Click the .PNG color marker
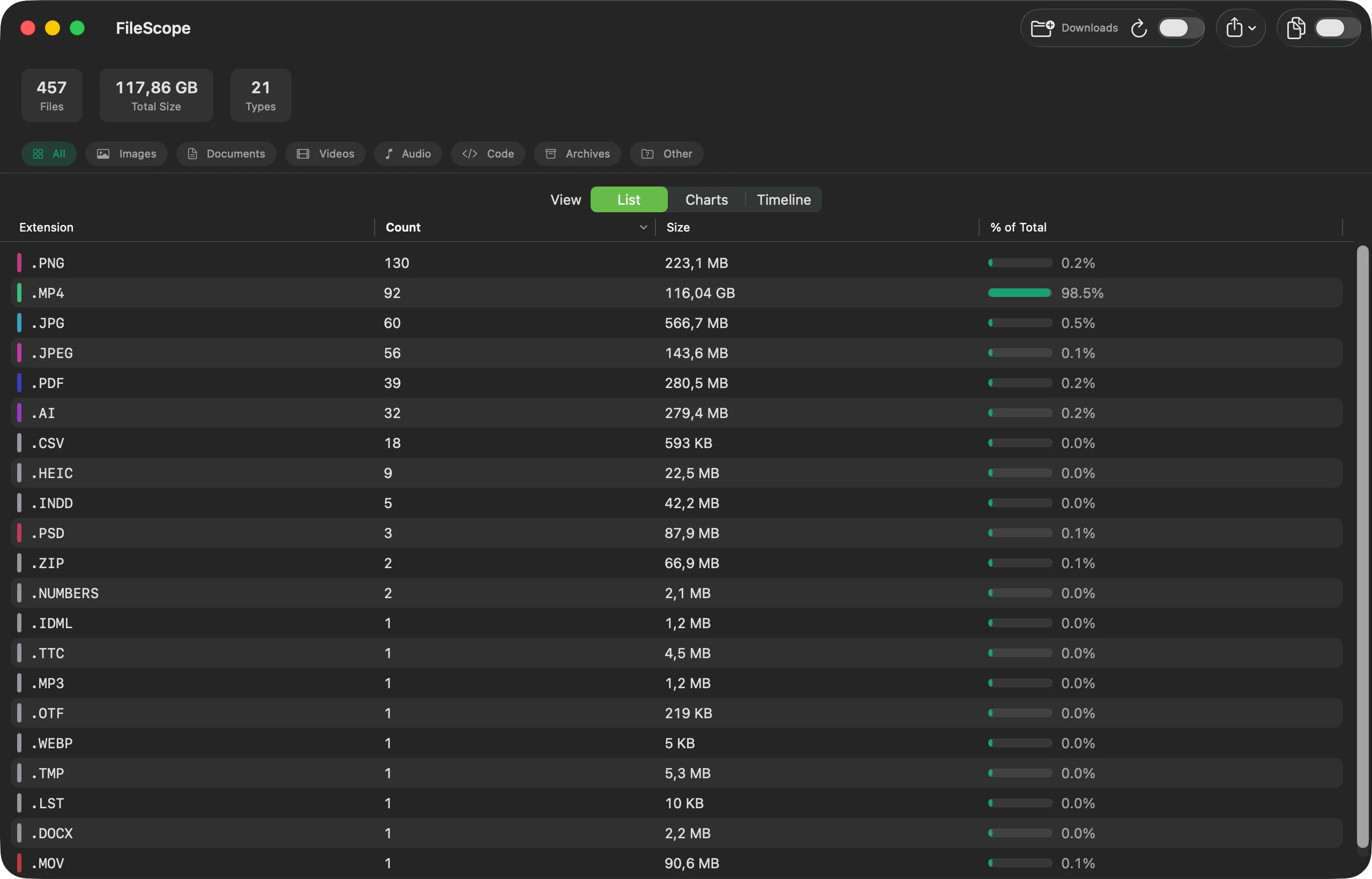This screenshot has height=879, width=1372. coord(19,263)
